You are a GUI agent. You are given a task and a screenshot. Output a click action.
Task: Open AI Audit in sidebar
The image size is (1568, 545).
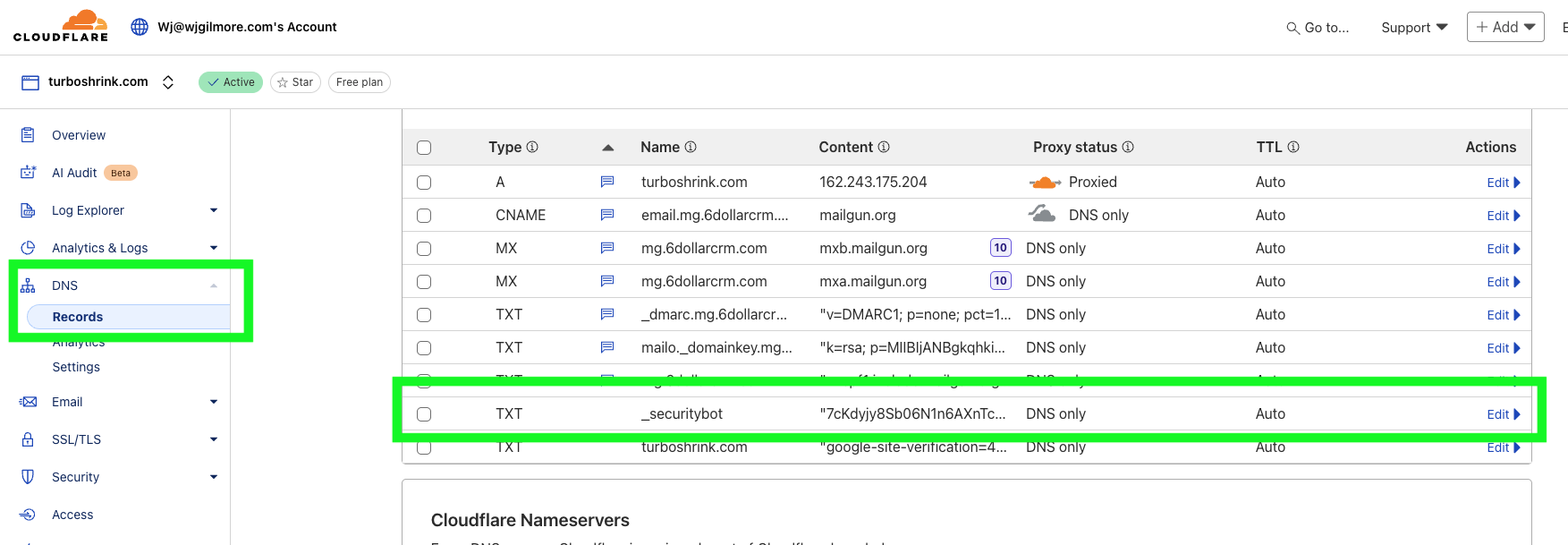click(x=74, y=173)
